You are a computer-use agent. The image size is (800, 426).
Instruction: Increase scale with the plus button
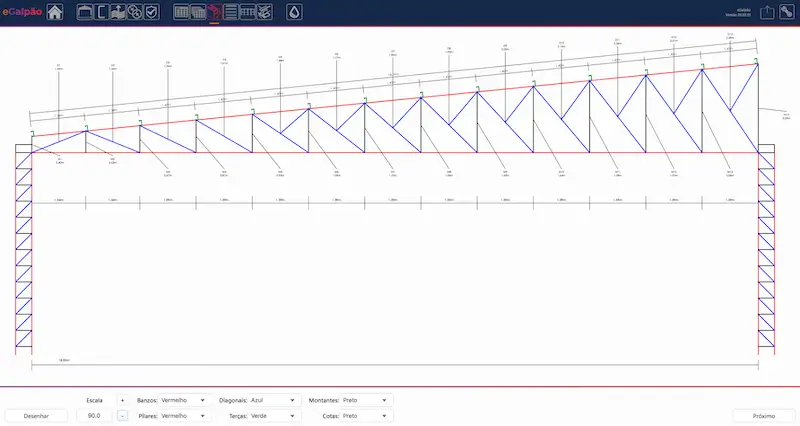click(x=122, y=400)
